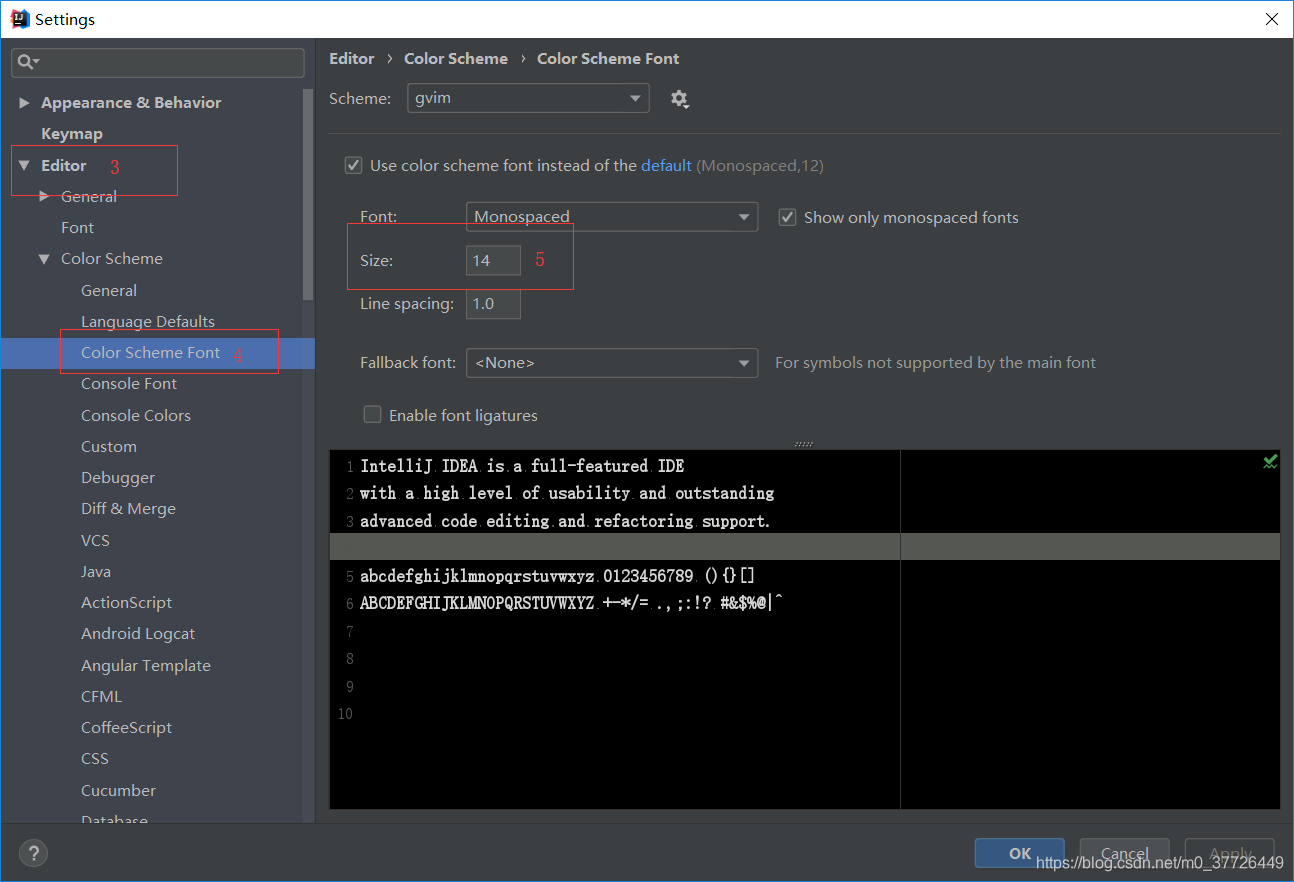Click the search magnifier icon
This screenshot has height=882, width=1294.
click(27, 62)
